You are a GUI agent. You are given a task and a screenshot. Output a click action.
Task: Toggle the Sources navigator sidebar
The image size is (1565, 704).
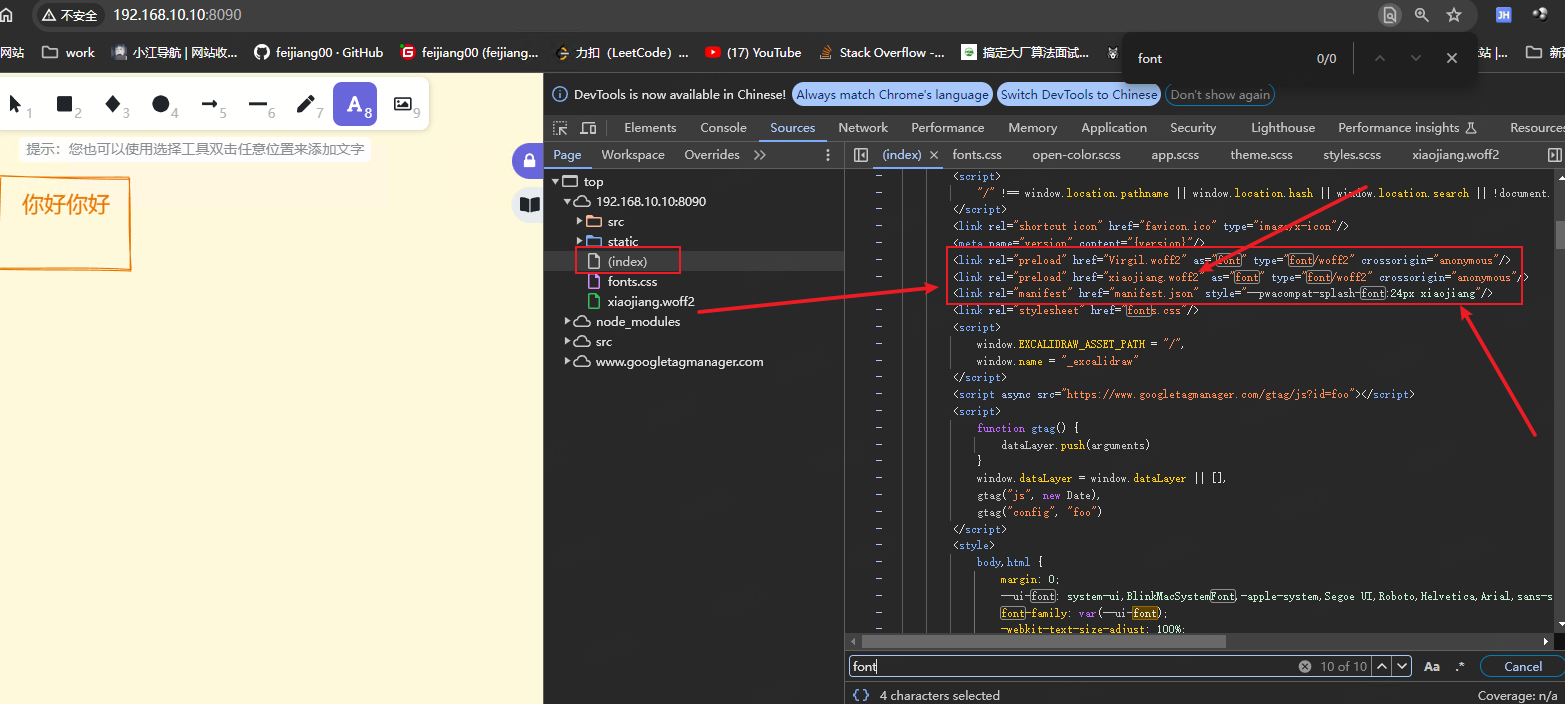tap(861, 155)
